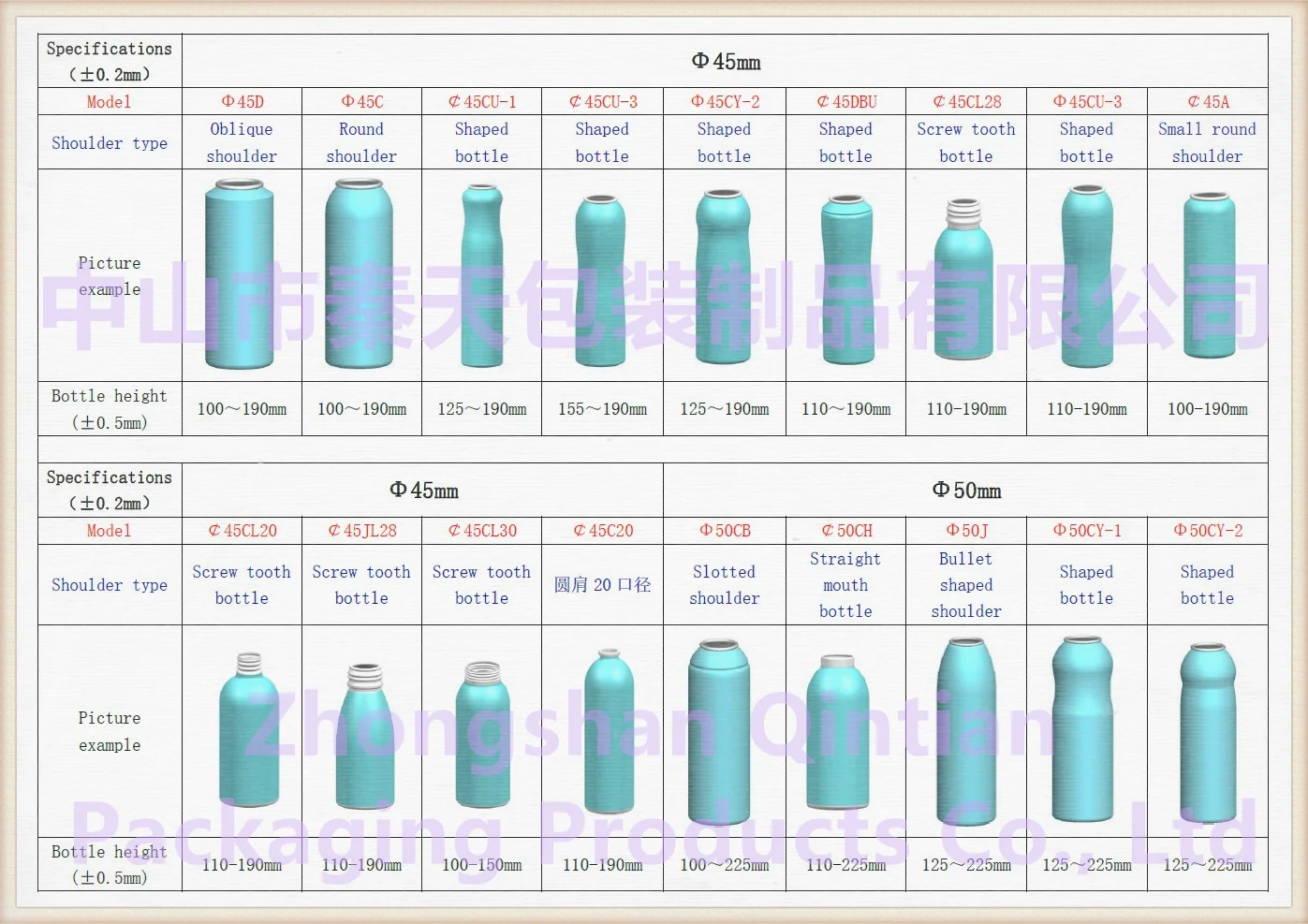
Task: Click the "Slotted shoulder" text cell
Action: coord(724,585)
